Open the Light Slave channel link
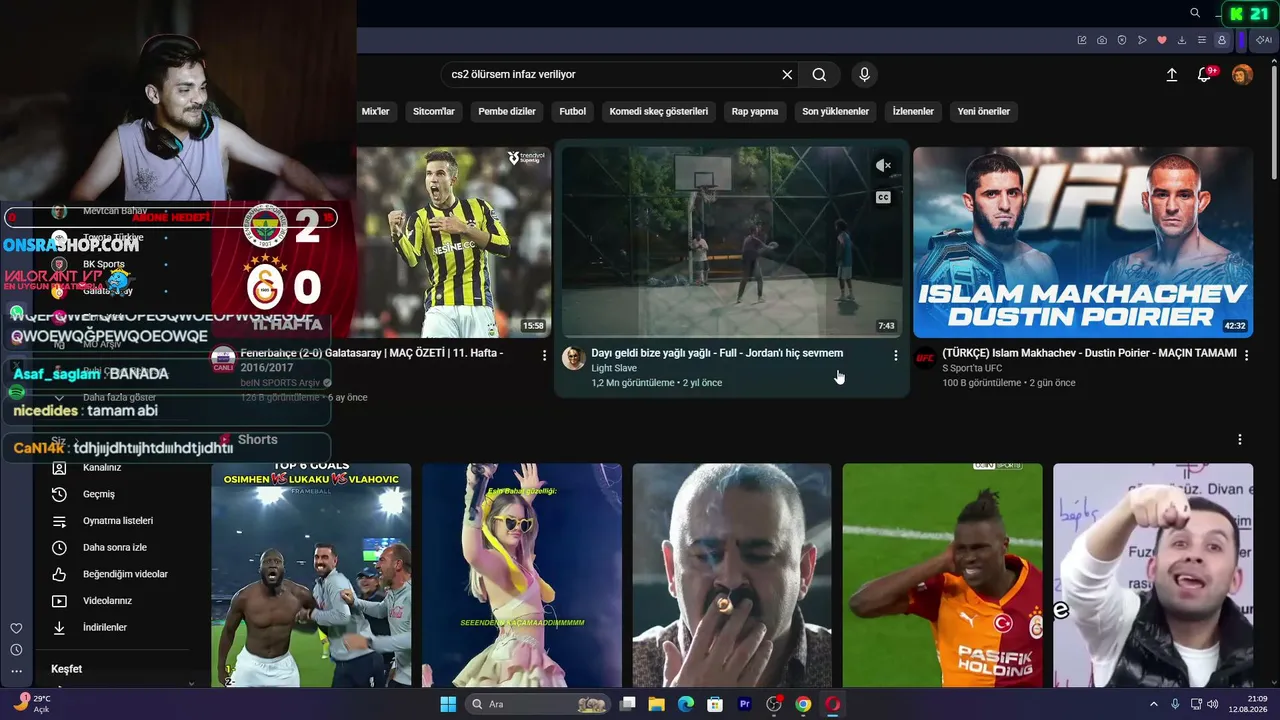 coord(614,369)
